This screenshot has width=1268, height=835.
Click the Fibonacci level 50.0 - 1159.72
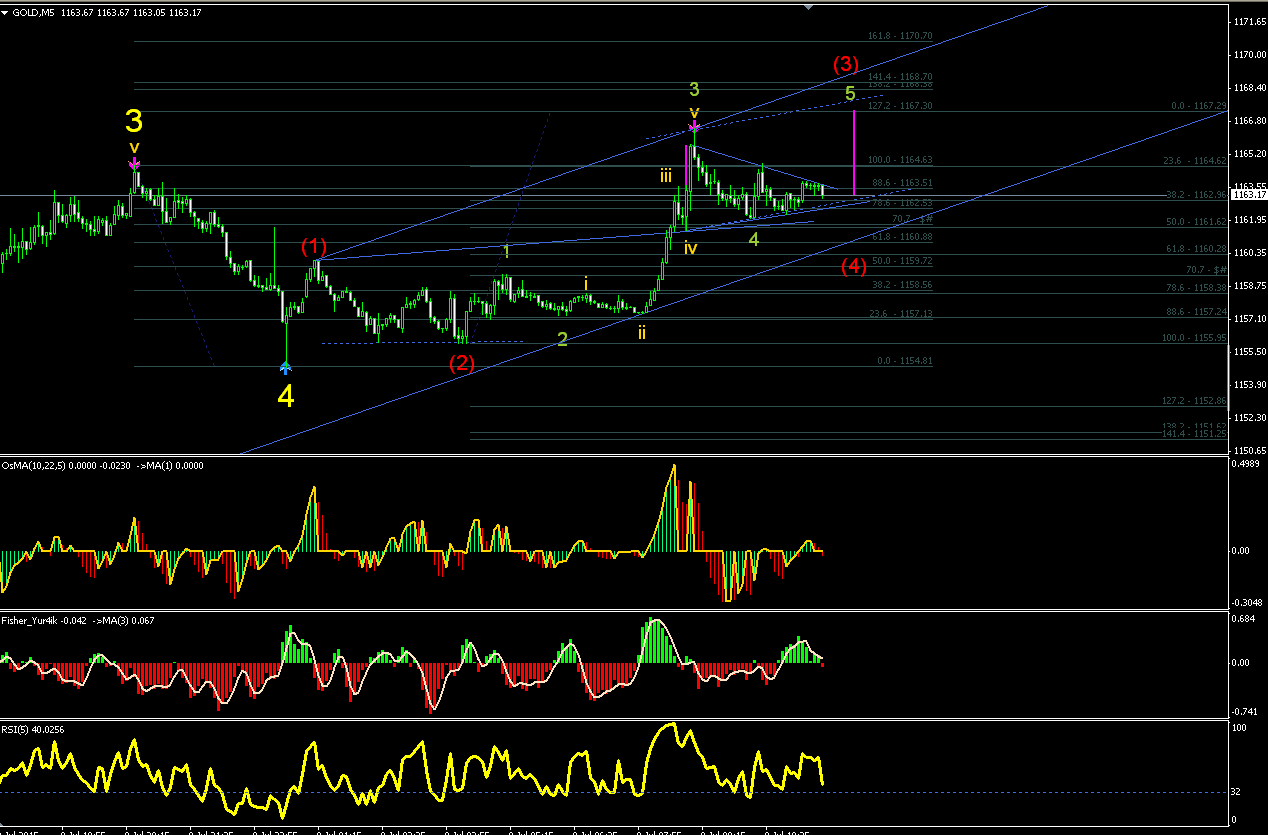pos(902,260)
